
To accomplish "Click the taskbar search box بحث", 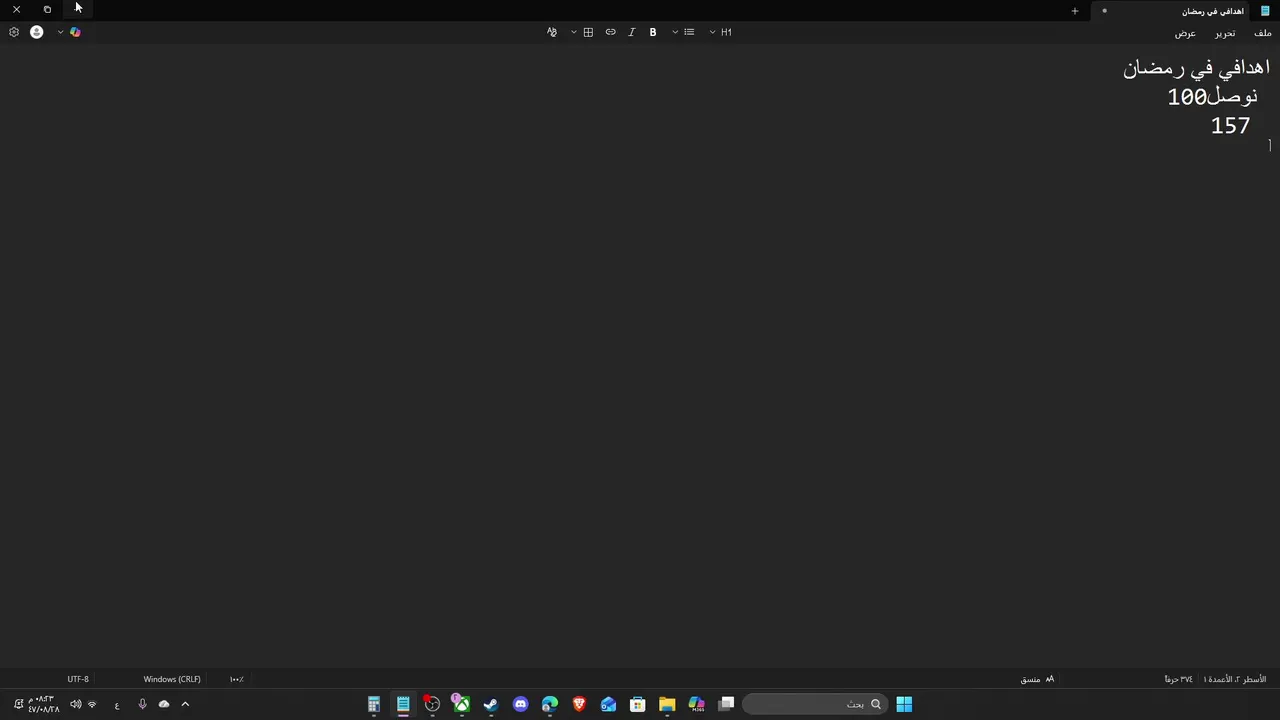I will pyautogui.click(x=814, y=704).
